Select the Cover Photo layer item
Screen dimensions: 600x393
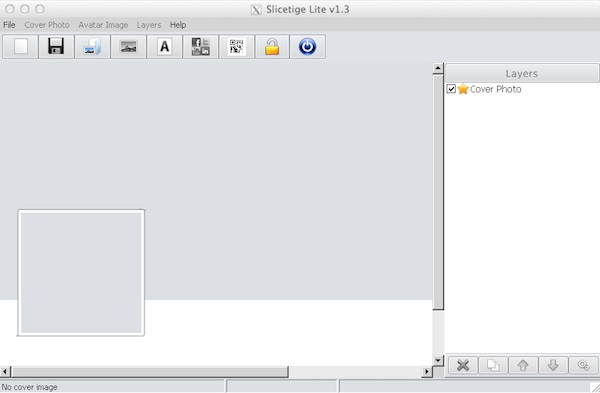(495, 89)
